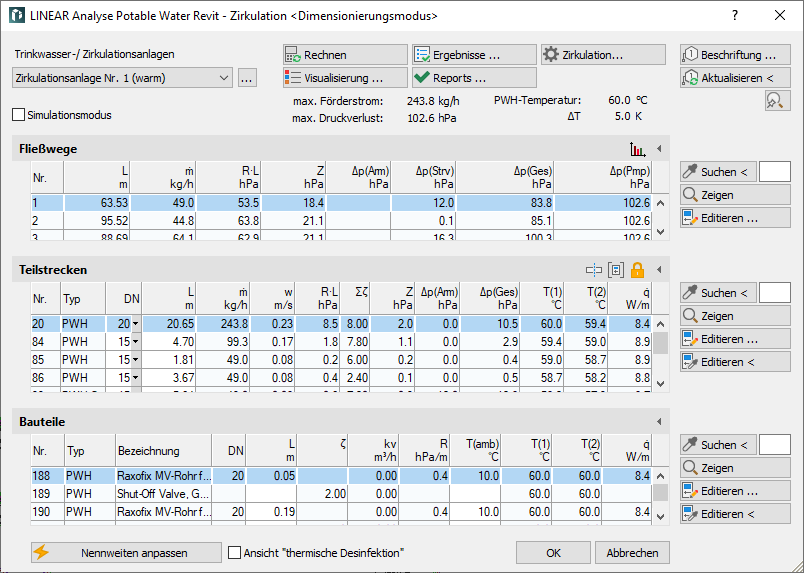The height and width of the screenshot is (573, 804).
Task: Open Reports dialog
Action: [x=474, y=77]
